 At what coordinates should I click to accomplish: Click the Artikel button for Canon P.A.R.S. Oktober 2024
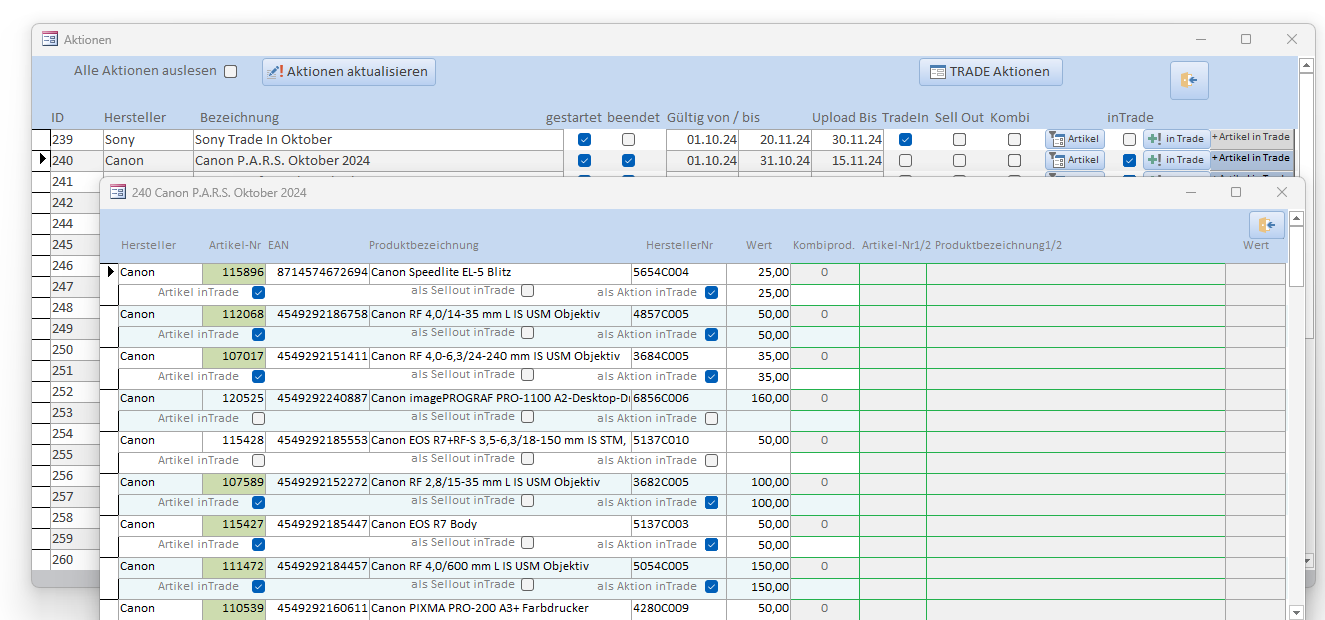[x=1075, y=160]
